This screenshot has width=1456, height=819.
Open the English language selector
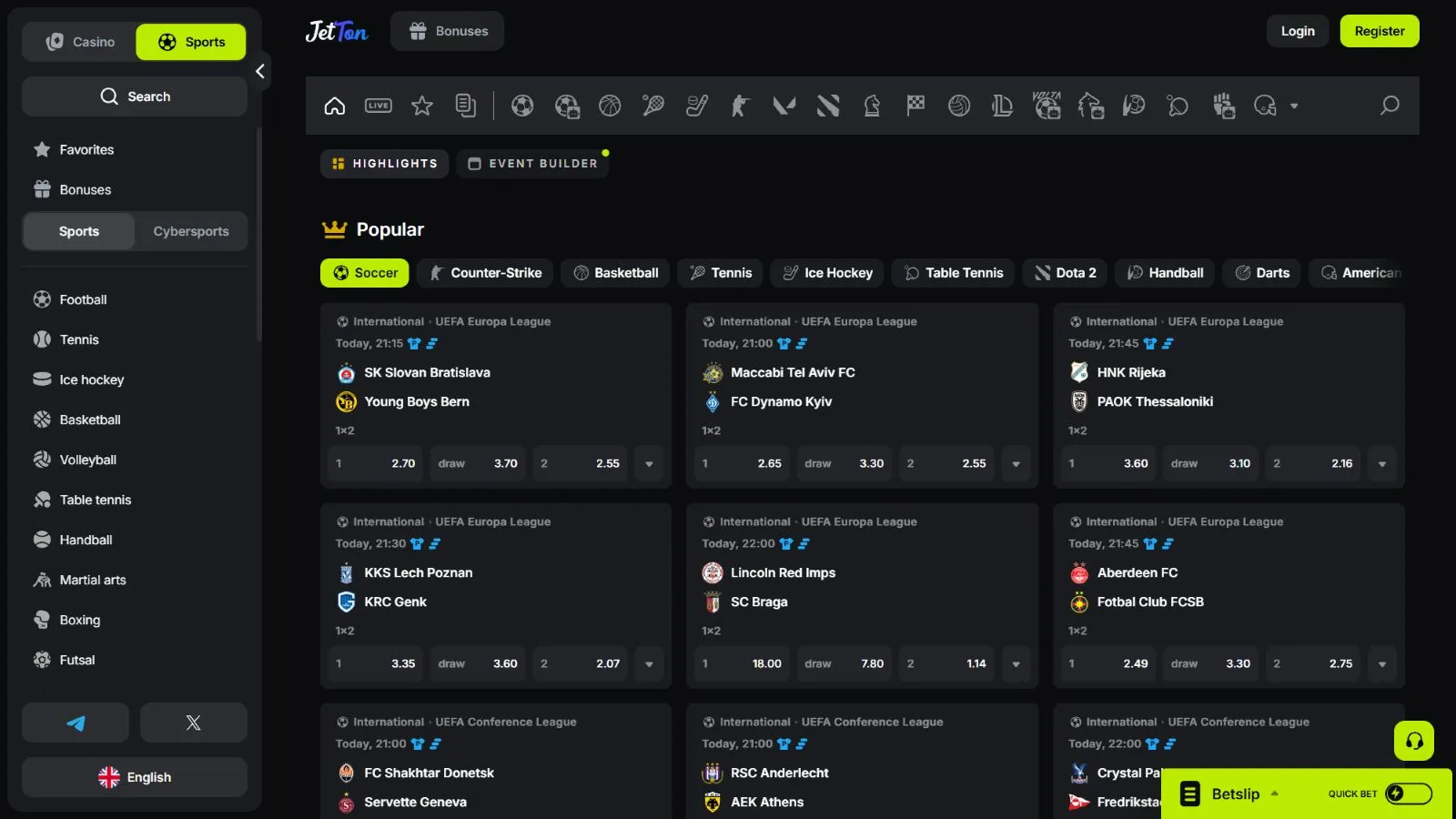[x=135, y=777]
